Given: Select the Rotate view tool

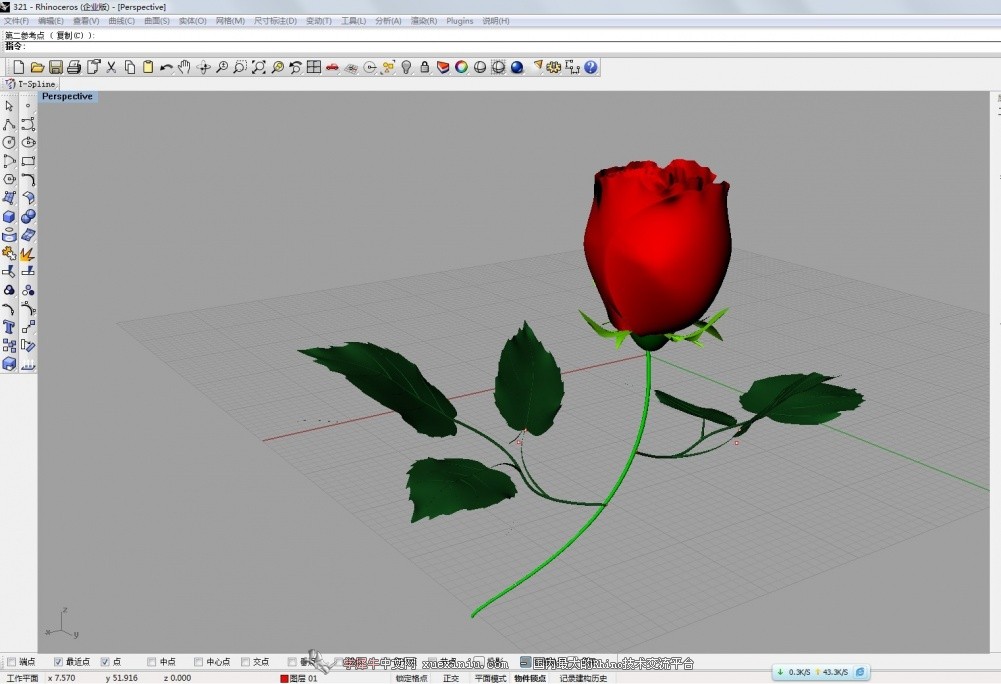Looking at the screenshot, I should pyautogui.click(x=204, y=67).
